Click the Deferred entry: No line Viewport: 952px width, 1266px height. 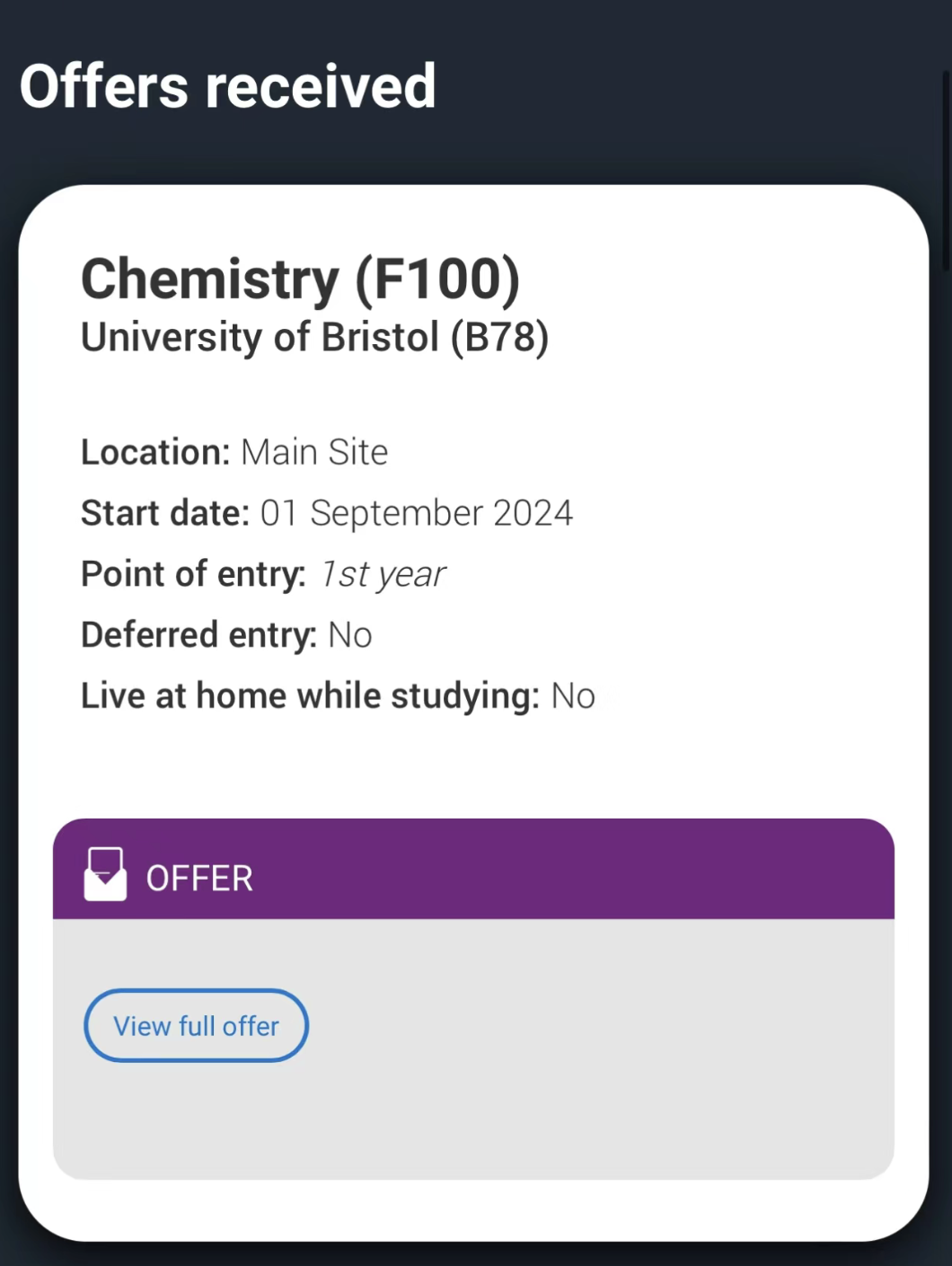pyautogui.click(x=226, y=635)
